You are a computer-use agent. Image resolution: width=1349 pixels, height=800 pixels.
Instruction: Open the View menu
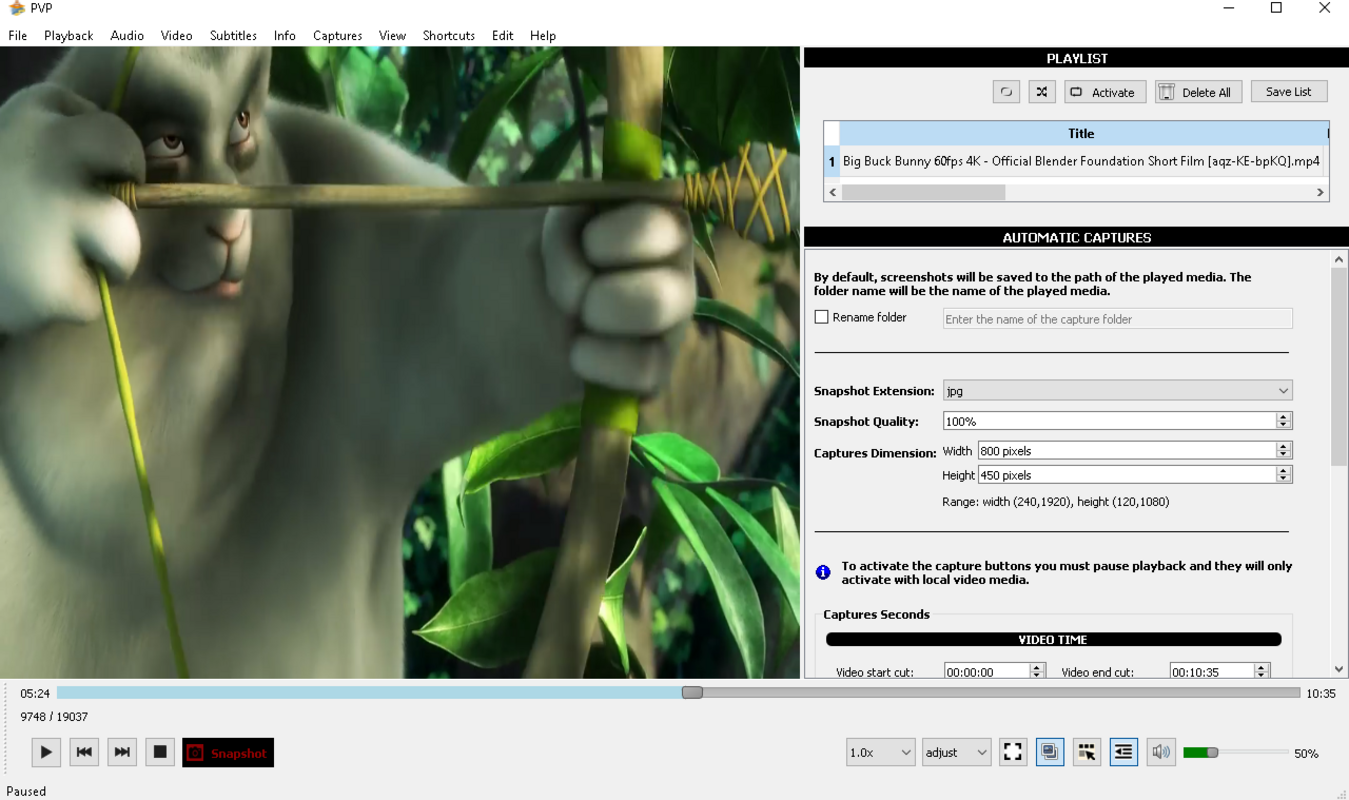(x=392, y=35)
